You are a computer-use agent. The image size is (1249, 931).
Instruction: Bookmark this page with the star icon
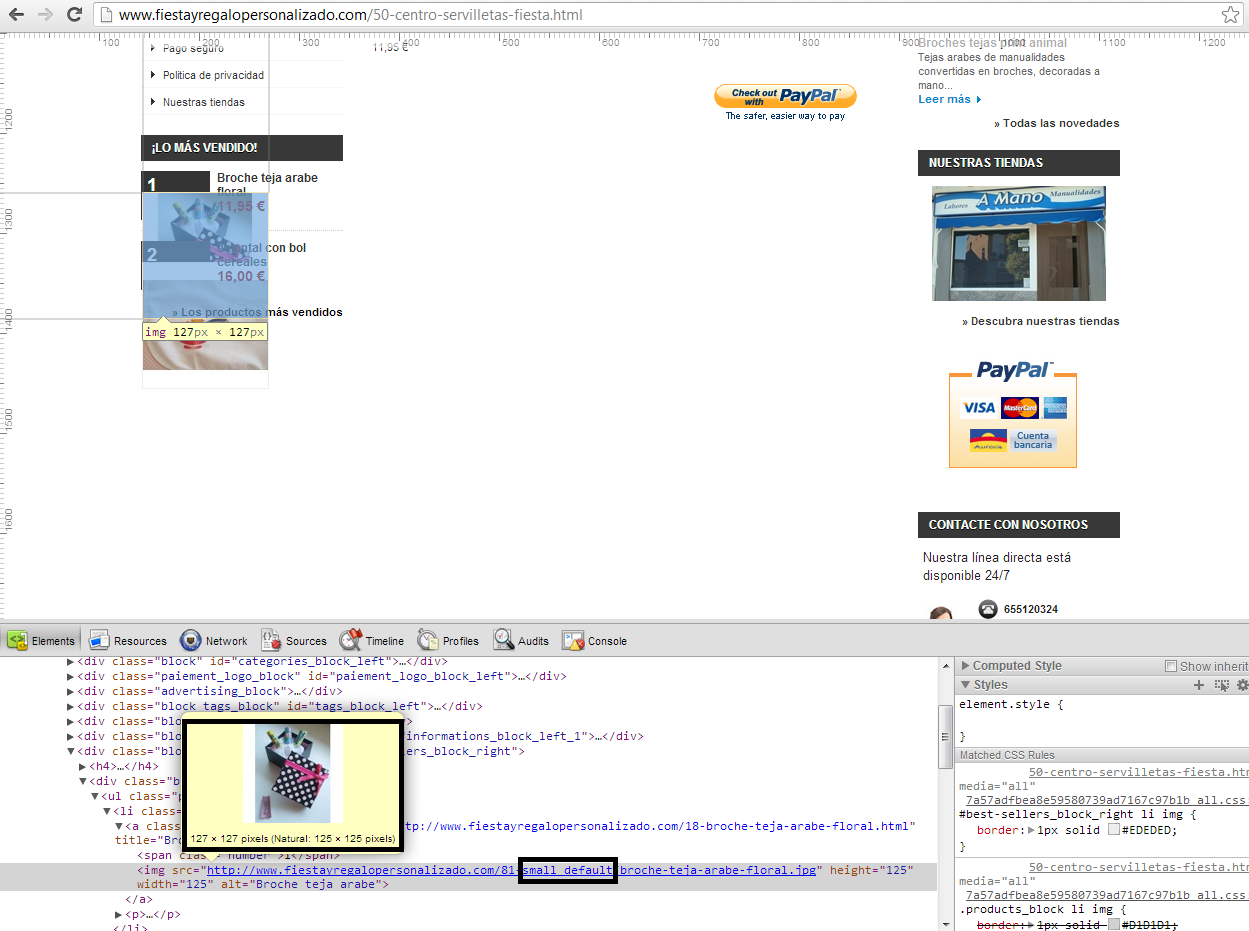click(1230, 15)
